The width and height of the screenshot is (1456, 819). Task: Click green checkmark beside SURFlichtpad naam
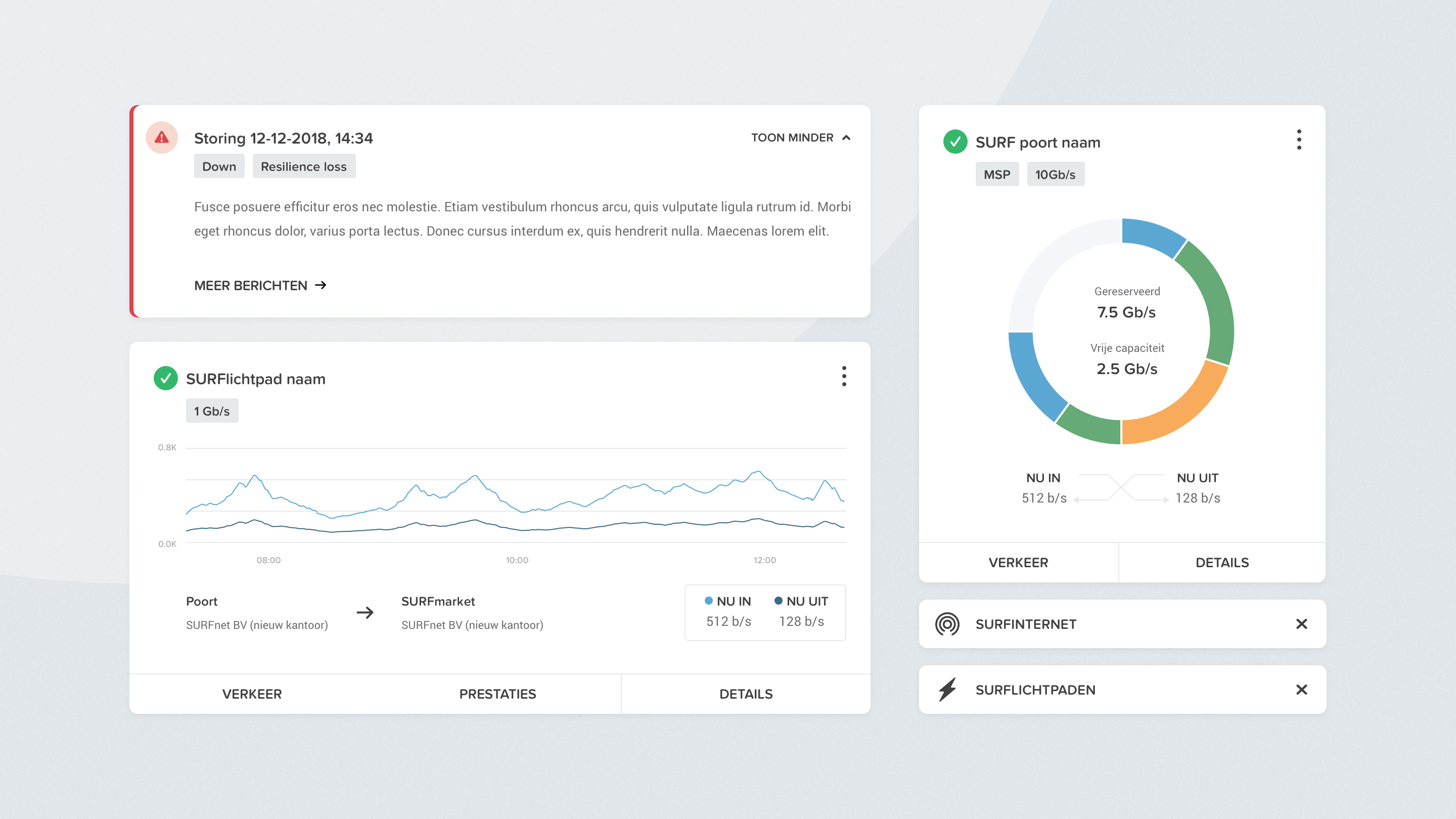166,378
